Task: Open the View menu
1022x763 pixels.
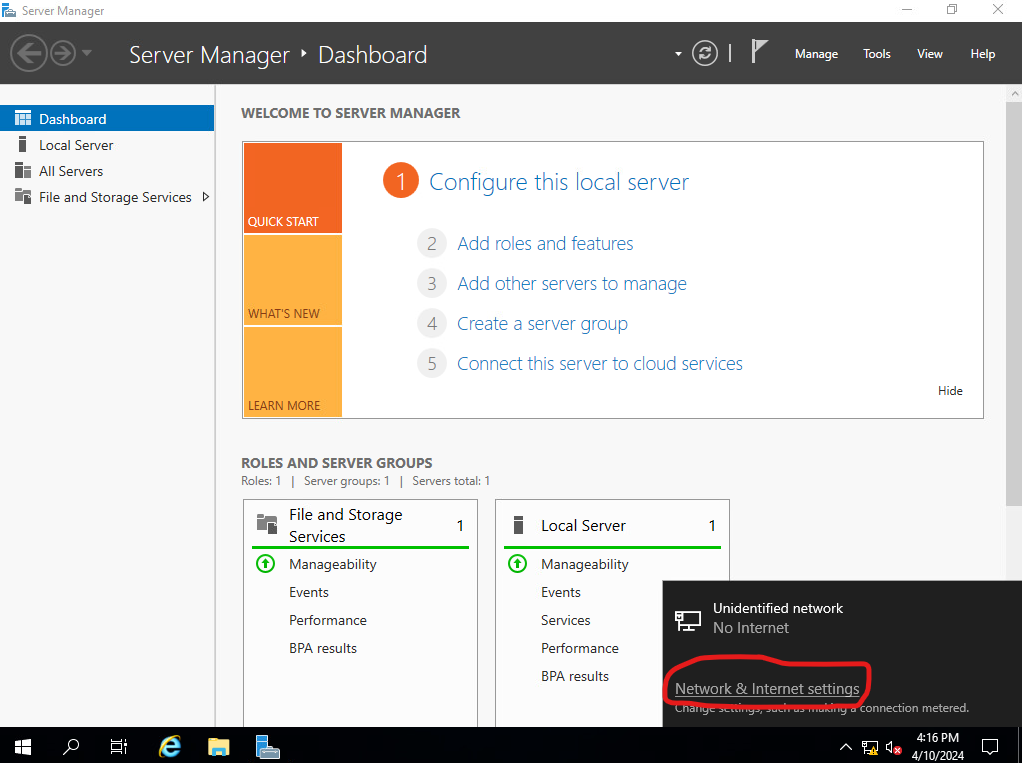Action: click(929, 54)
